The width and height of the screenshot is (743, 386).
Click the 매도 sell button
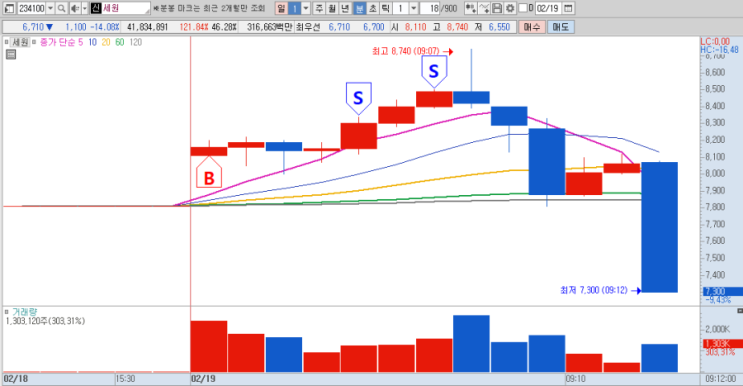click(561, 27)
